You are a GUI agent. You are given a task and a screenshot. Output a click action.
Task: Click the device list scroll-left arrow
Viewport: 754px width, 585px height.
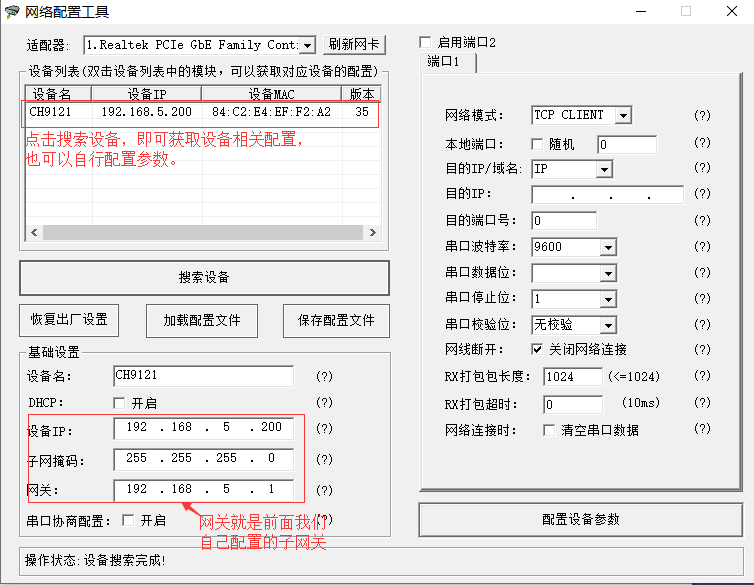tap(34, 233)
